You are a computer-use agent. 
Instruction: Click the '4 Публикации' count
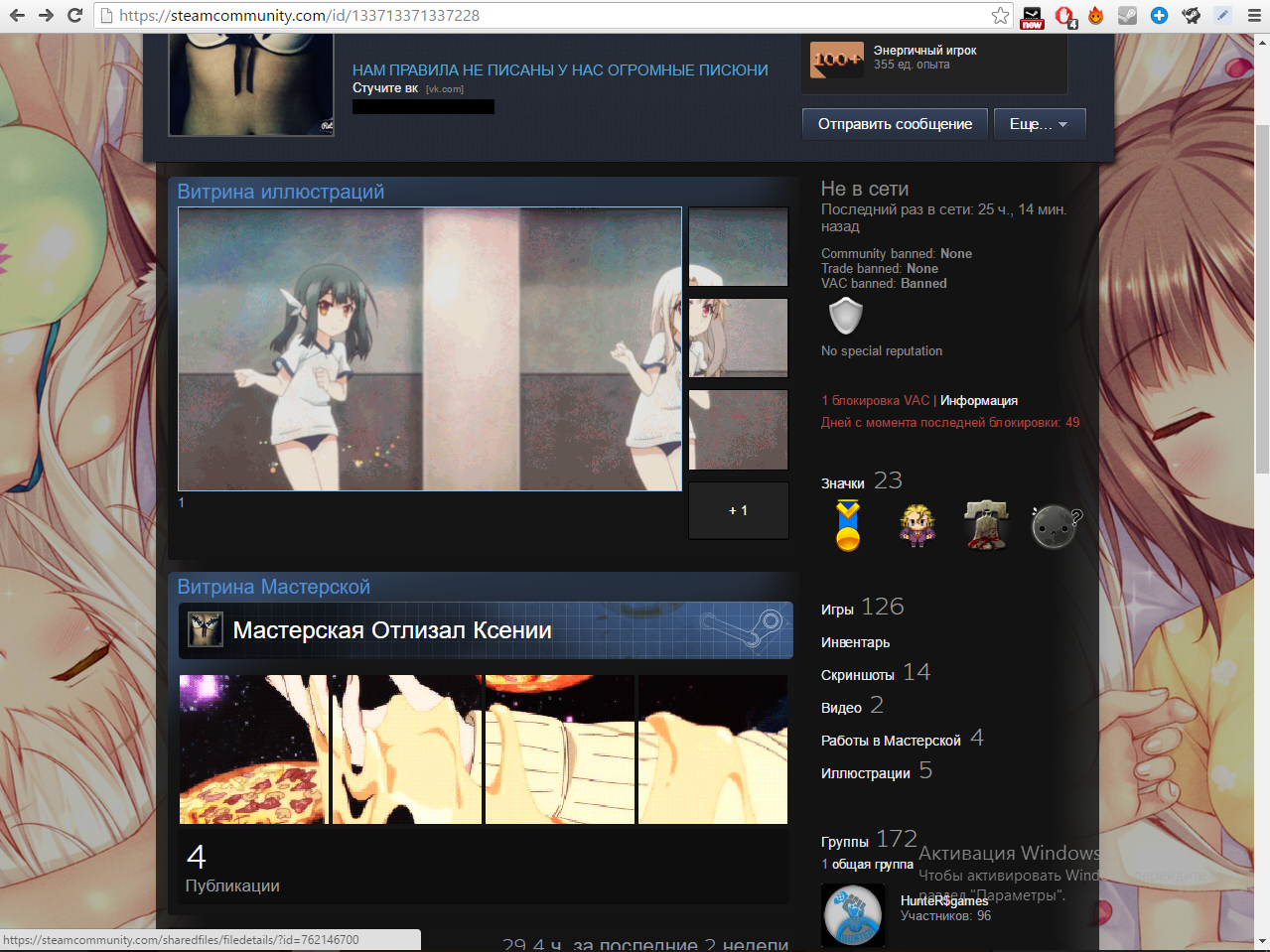[x=232, y=868]
